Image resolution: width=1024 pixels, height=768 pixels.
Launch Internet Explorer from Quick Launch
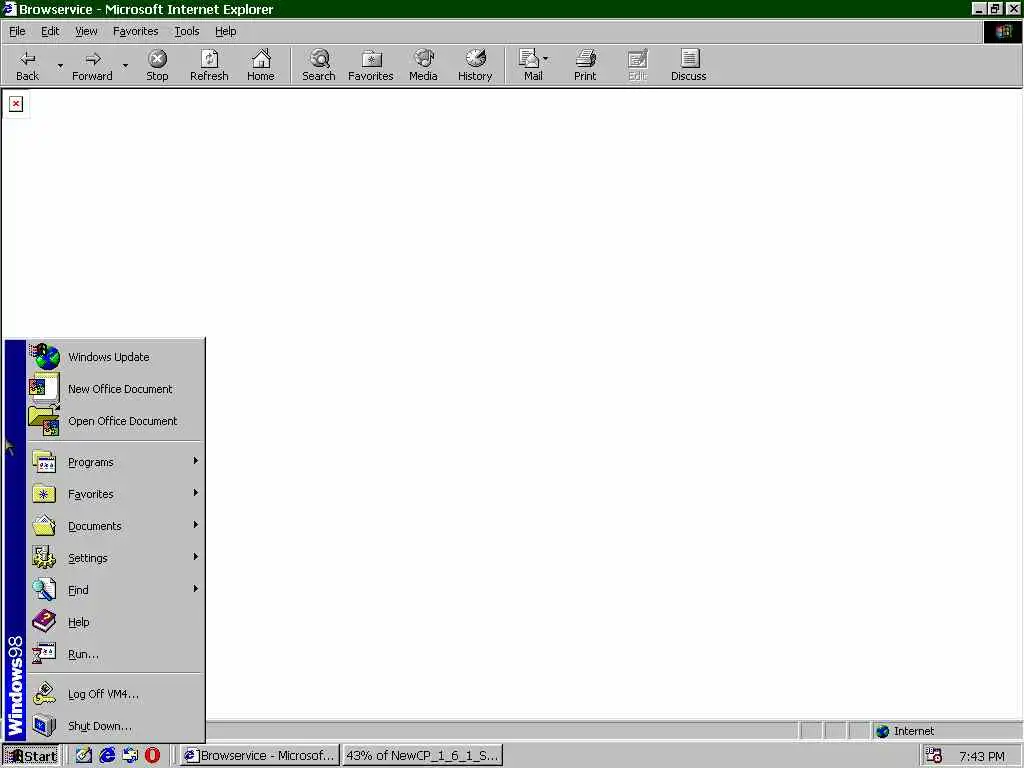point(107,756)
